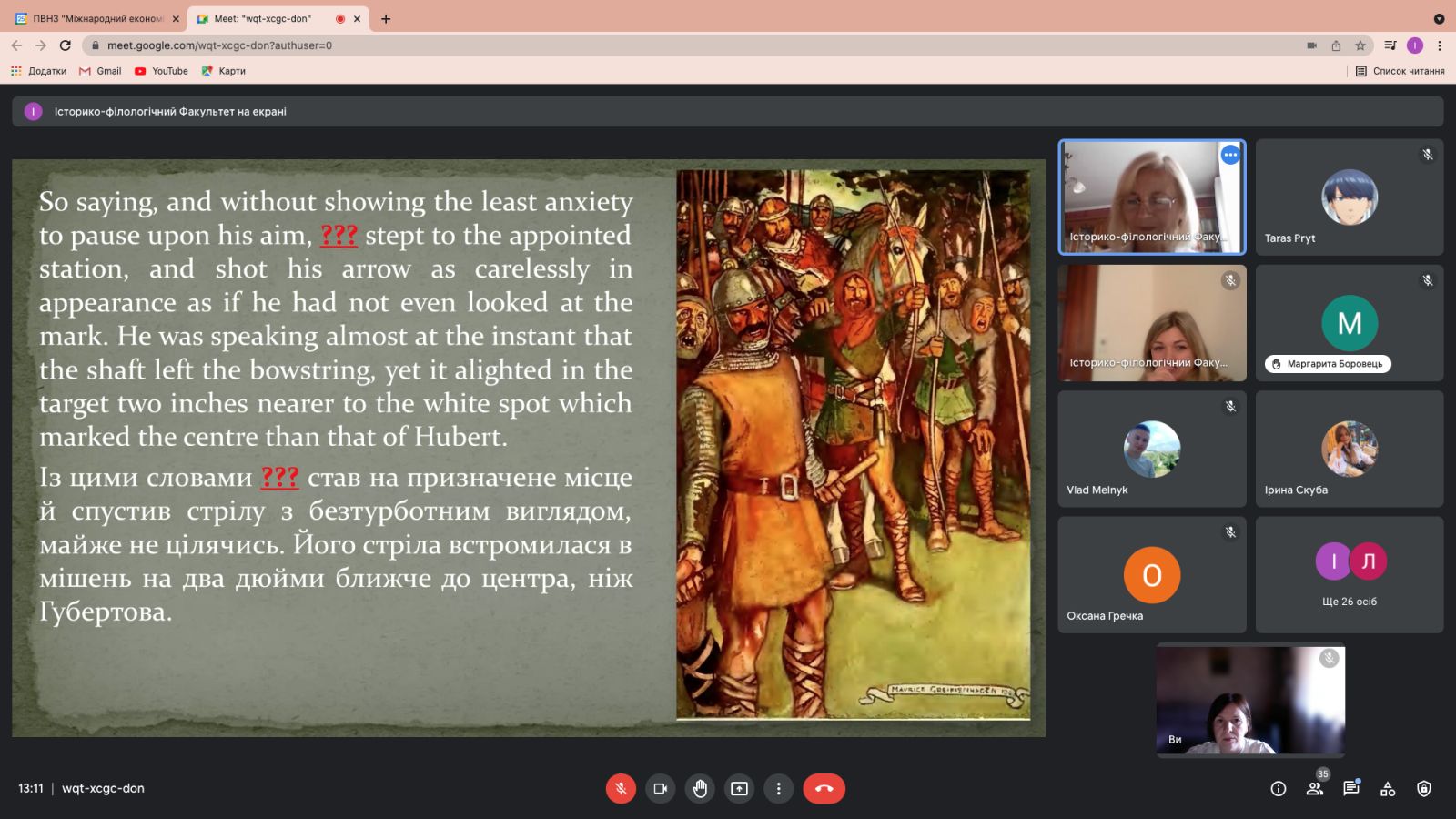Viewport: 1456px width, 819px height.
Task: Open more options three-dot menu in call bar
Action: coord(778,788)
